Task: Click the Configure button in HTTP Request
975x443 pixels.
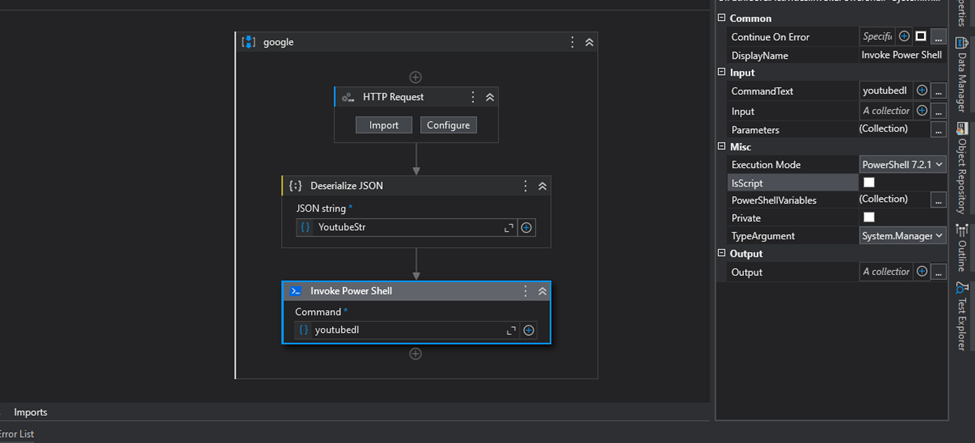Action: tap(448, 125)
